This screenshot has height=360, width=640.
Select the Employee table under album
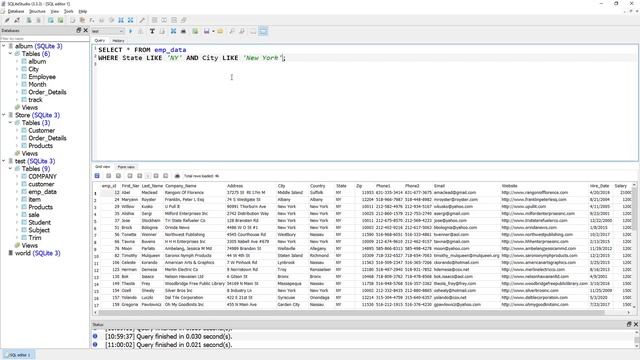point(42,77)
